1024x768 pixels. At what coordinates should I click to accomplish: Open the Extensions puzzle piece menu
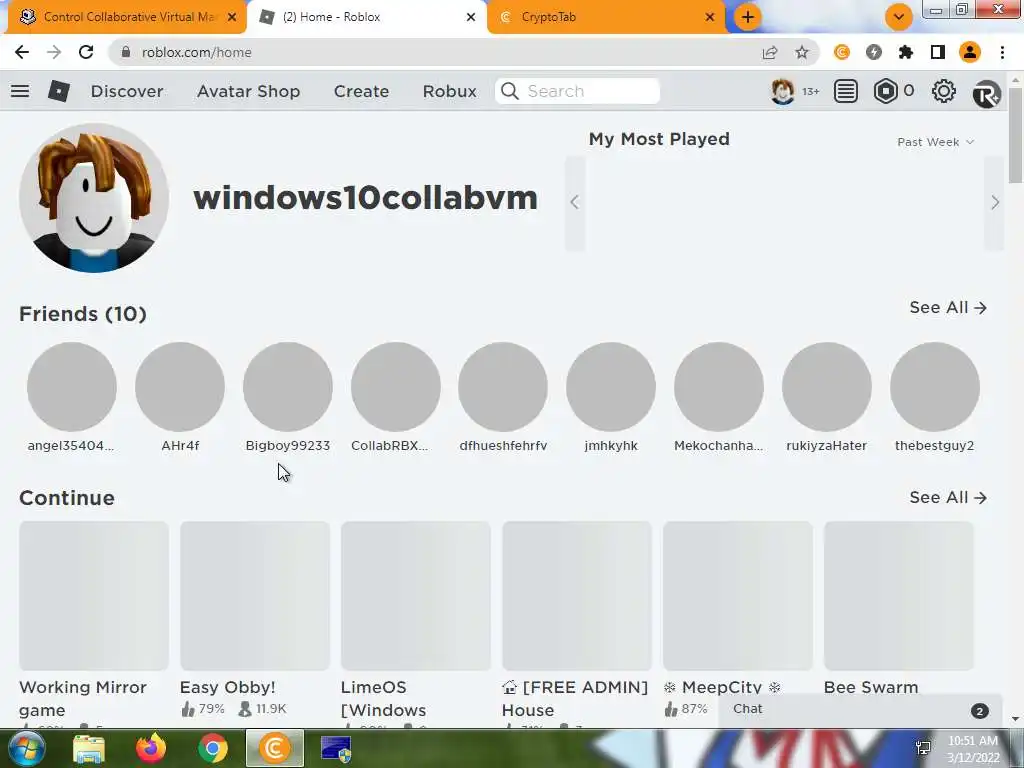pos(906,52)
